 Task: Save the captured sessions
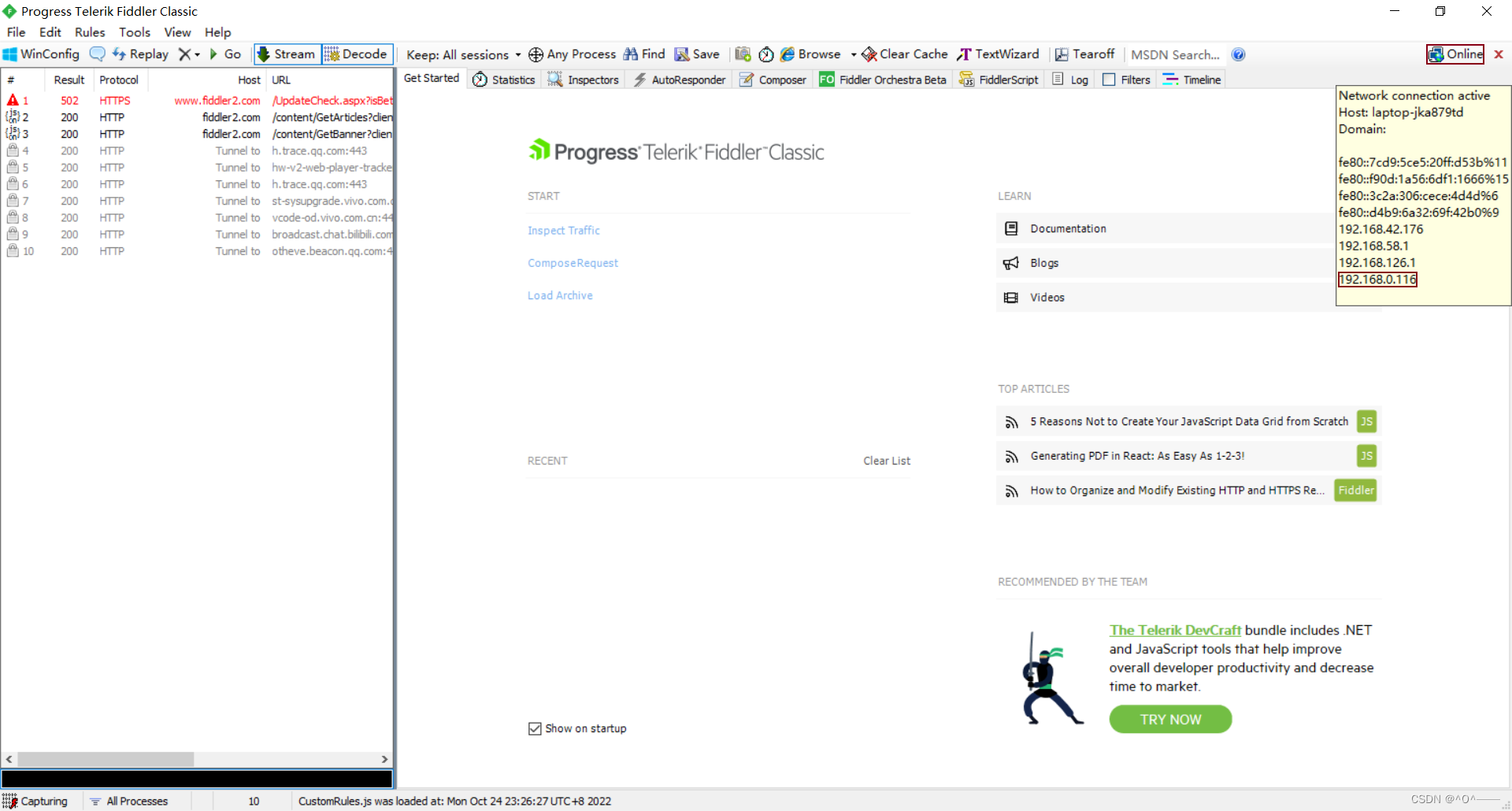point(697,54)
